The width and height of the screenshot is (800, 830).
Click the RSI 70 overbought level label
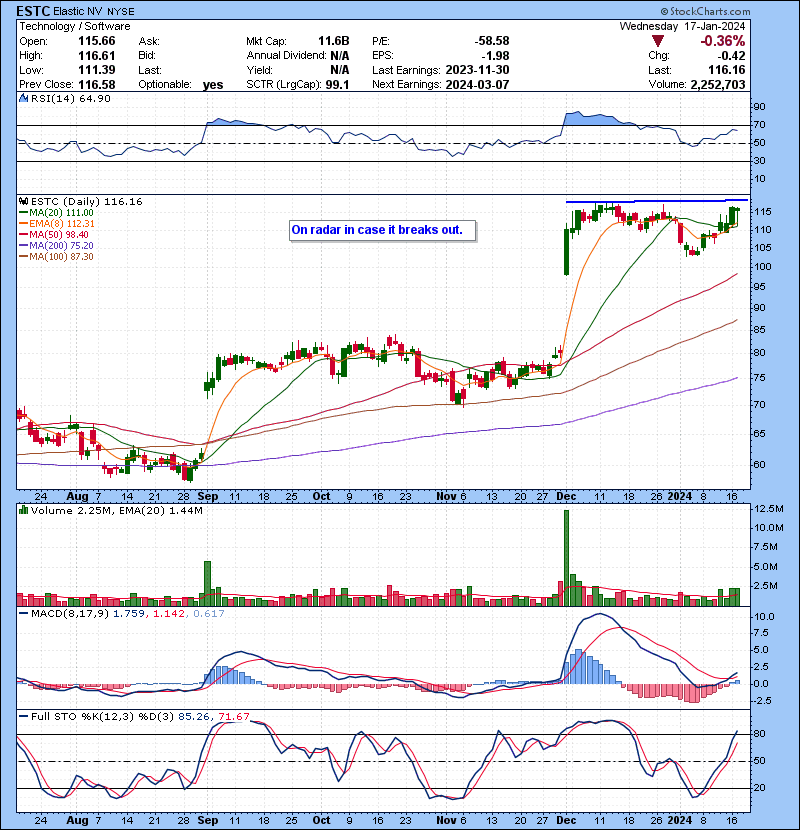point(760,125)
